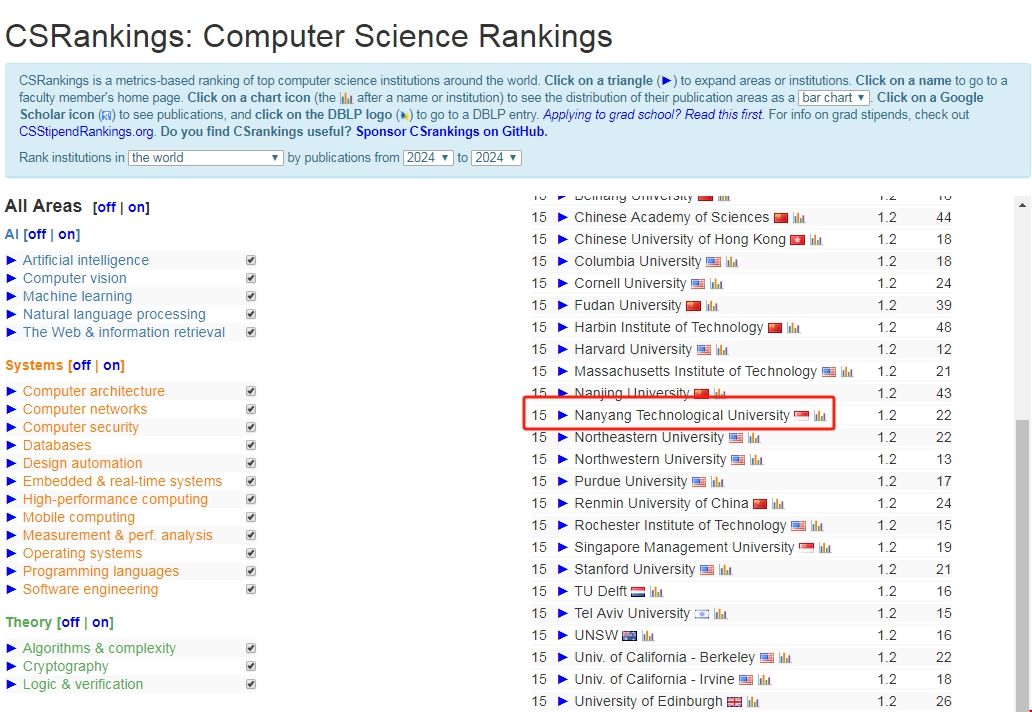Uncheck the Artificial intelligence checkbox

click(x=249, y=258)
